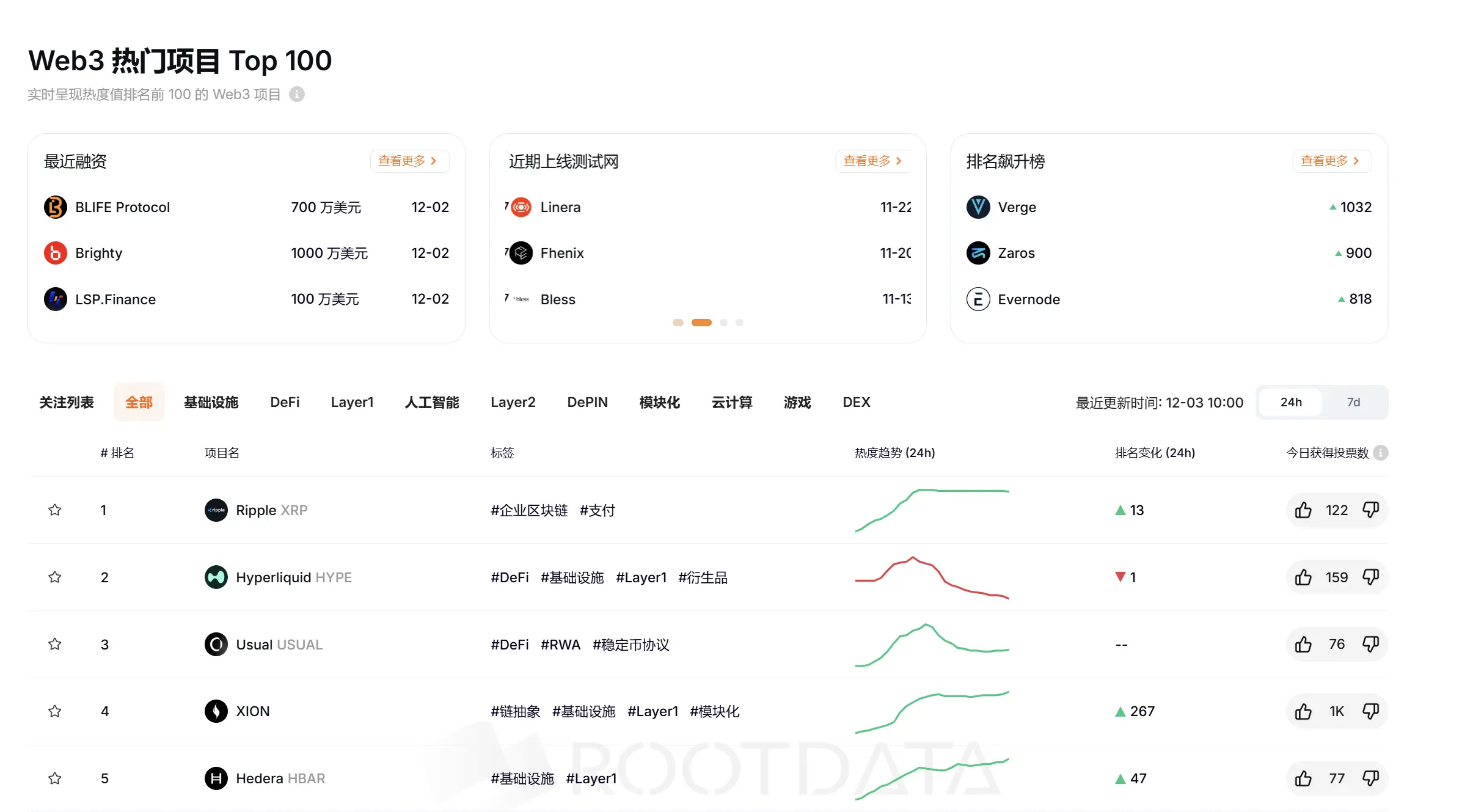
Task: Click the XION project logo
Action: [216, 711]
